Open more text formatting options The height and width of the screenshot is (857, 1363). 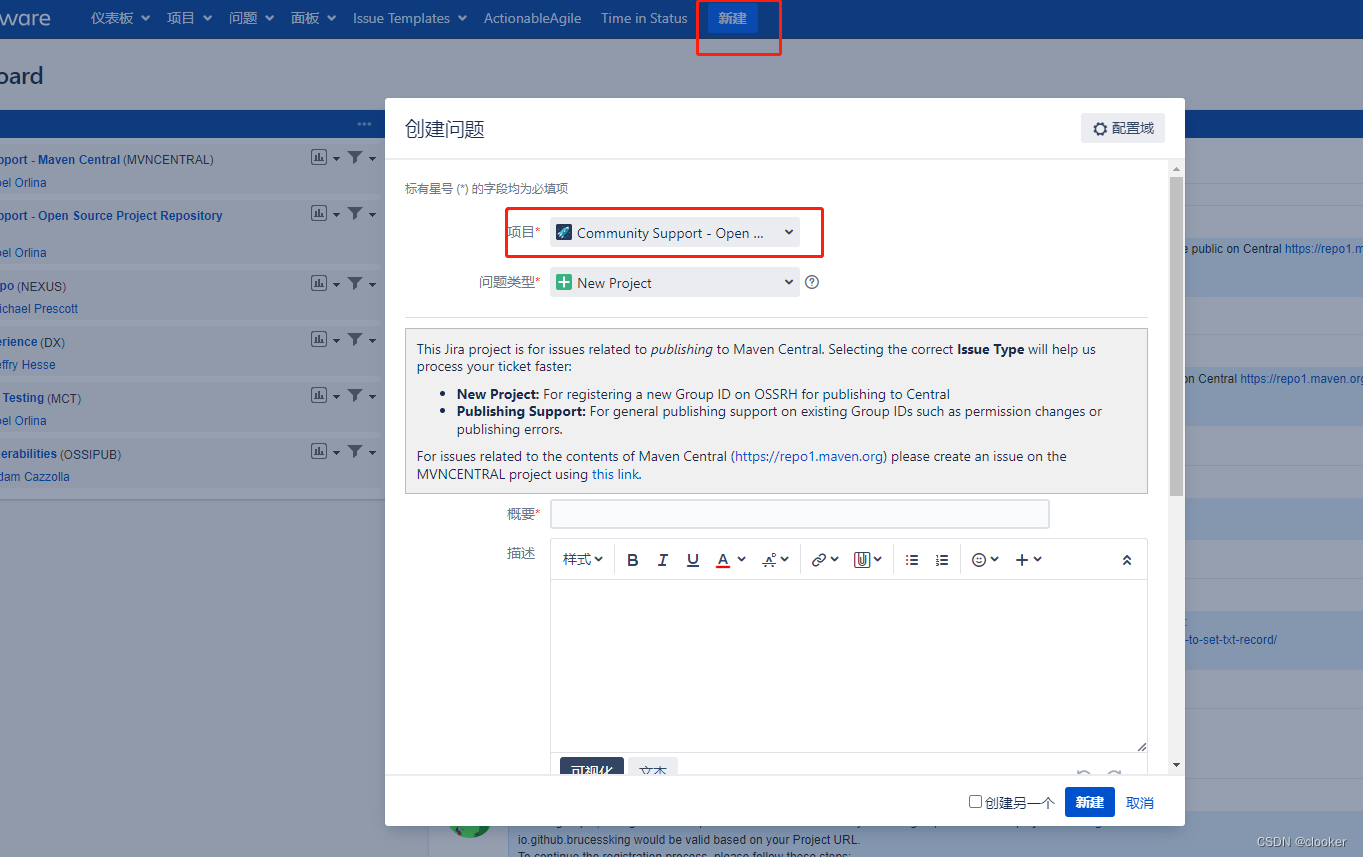tap(775, 560)
